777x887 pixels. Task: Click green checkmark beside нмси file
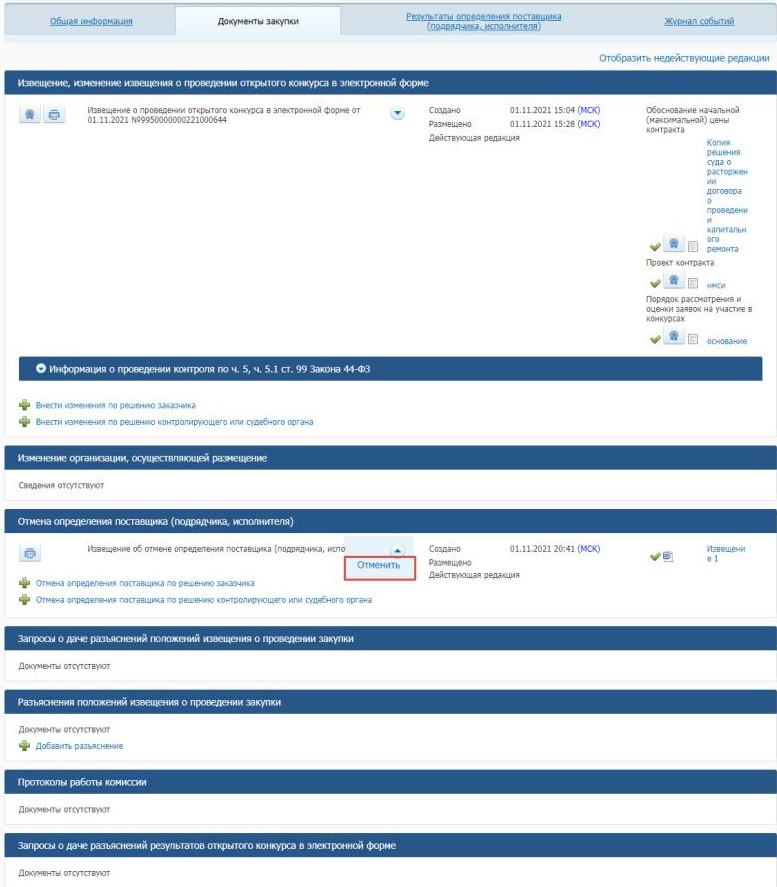[655, 283]
